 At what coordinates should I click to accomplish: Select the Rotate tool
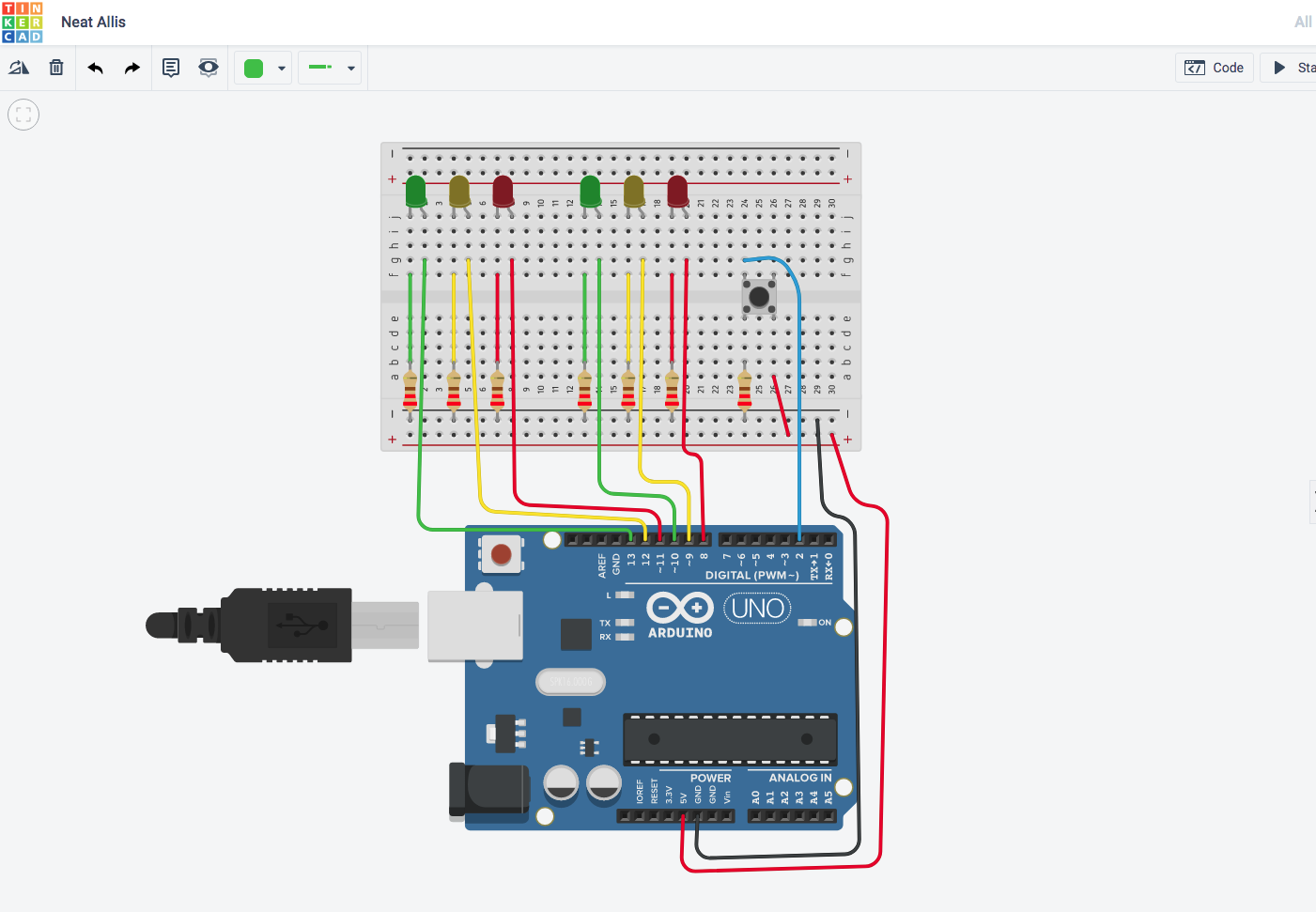coord(19,67)
